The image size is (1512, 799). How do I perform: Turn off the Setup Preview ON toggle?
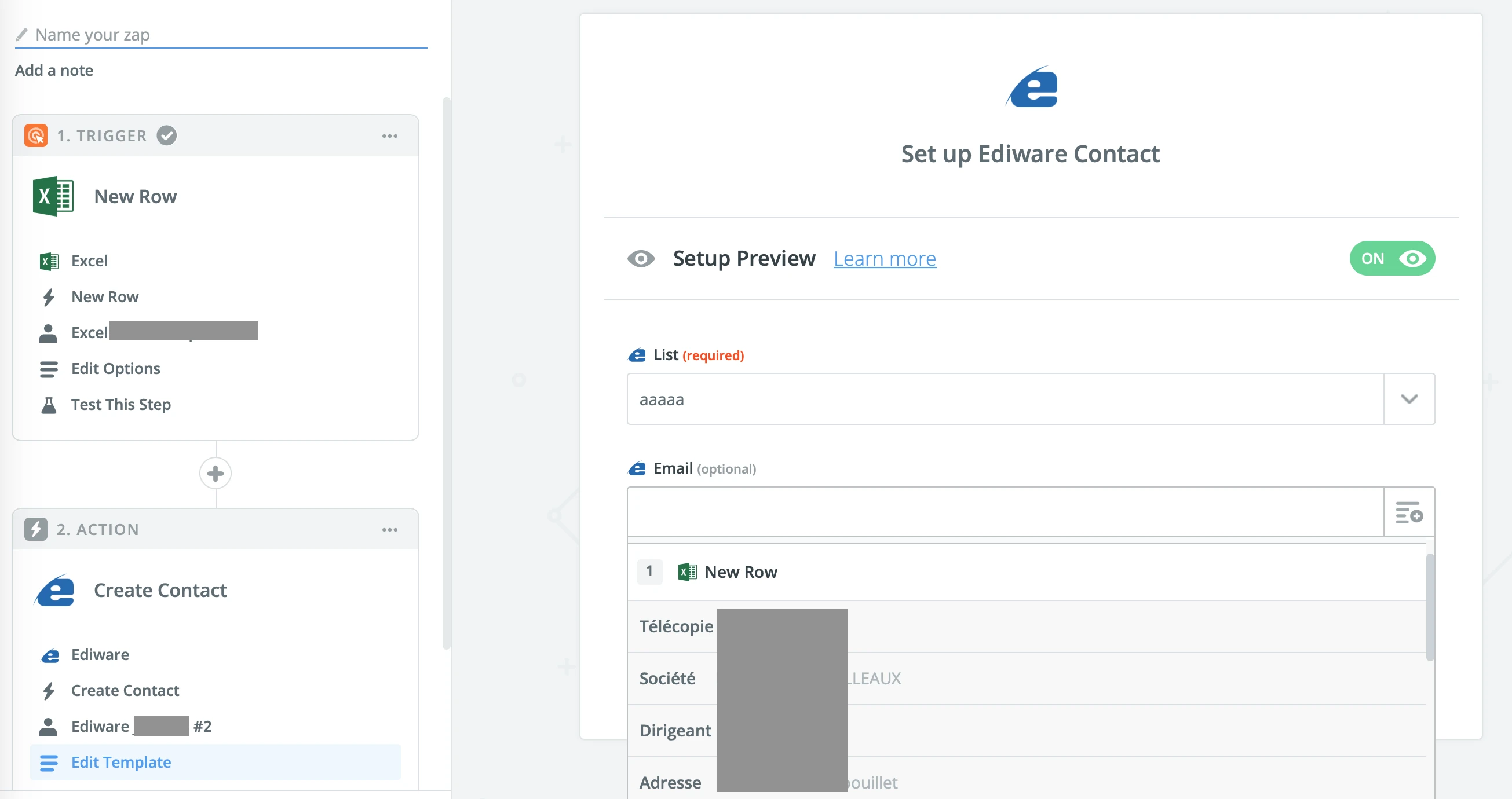tap(1392, 259)
